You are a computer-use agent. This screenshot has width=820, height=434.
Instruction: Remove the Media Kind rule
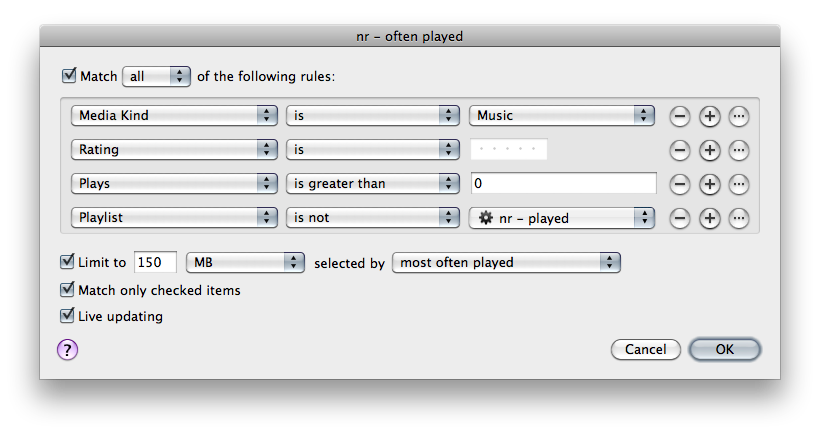tap(679, 116)
